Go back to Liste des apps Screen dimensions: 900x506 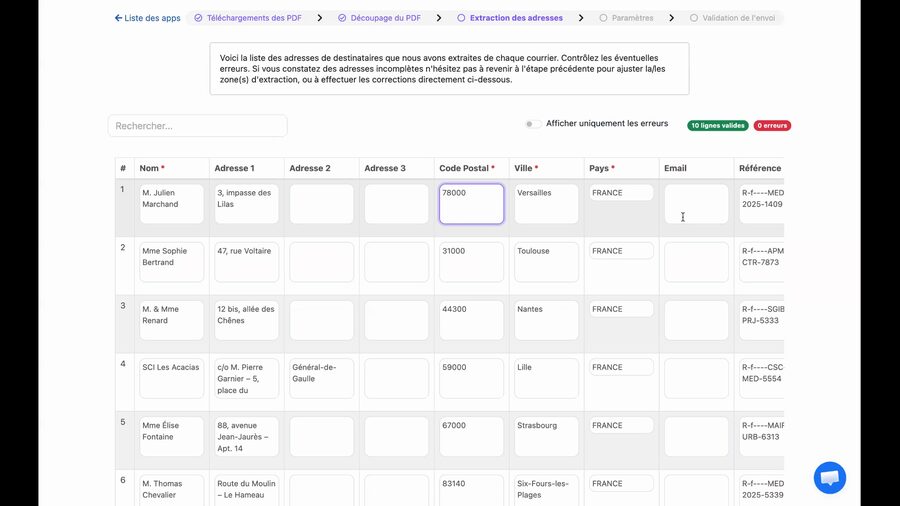[x=148, y=18]
